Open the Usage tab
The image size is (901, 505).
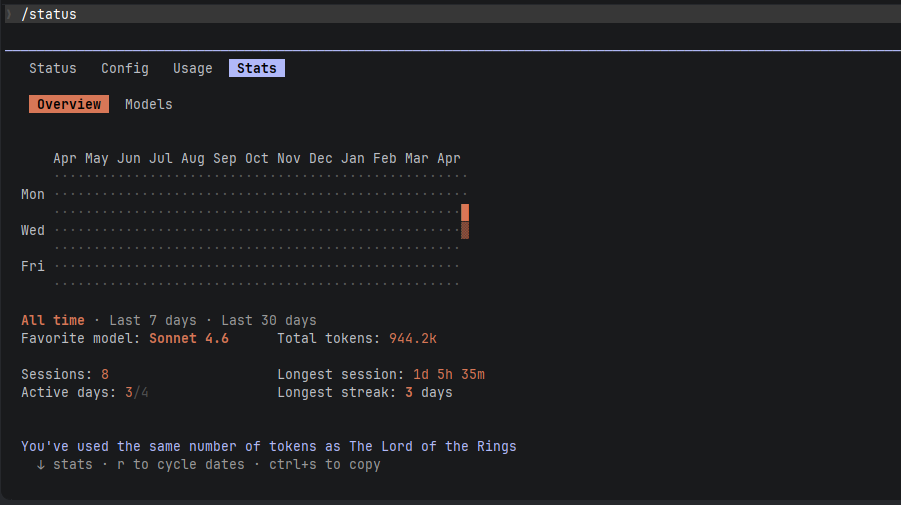(x=192, y=68)
